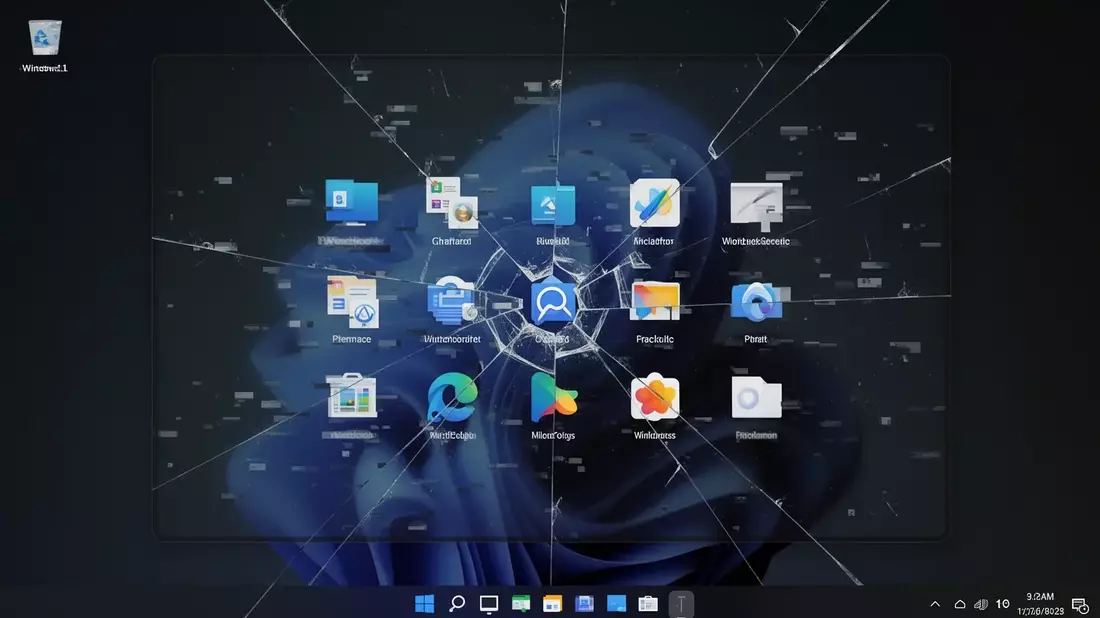Open the Store bag taskbar icon
1100x618 pixels.
tap(648, 603)
